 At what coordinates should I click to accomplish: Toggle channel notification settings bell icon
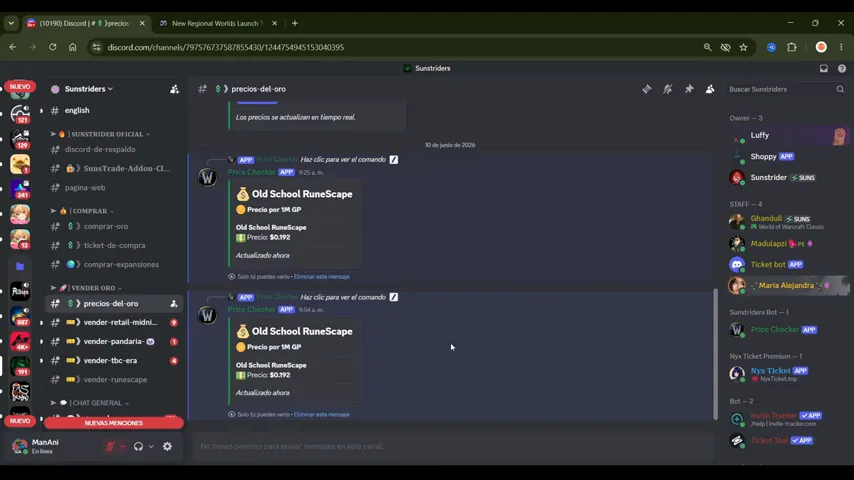(x=668, y=89)
